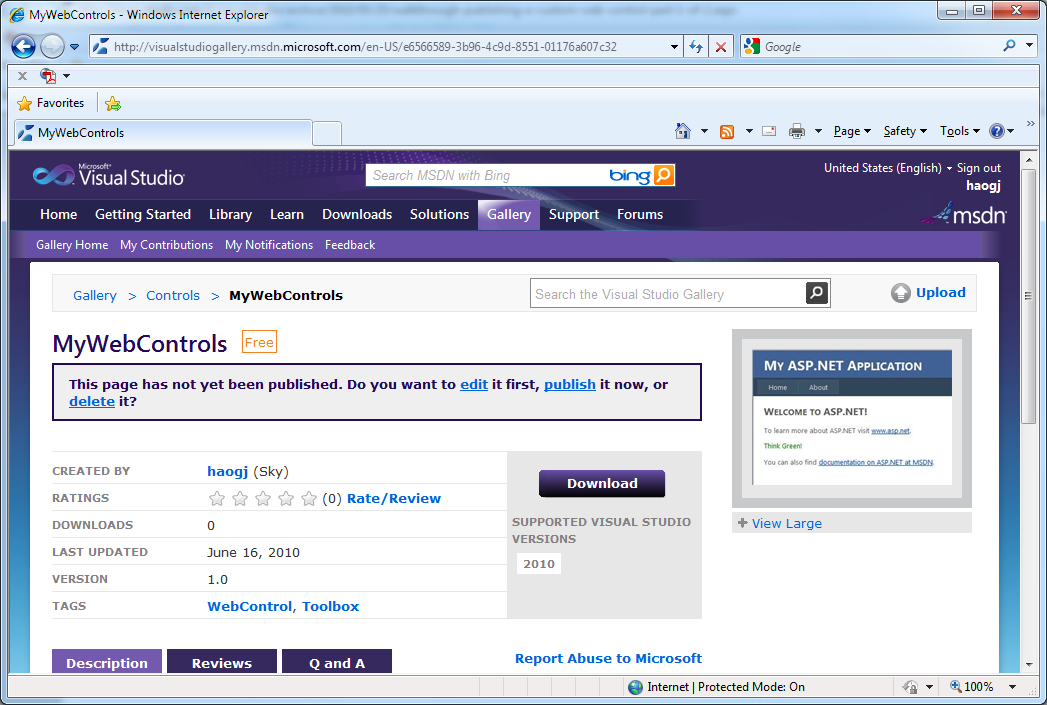The height and width of the screenshot is (705, 1047).
Task: Click the browser Back arrow button
Action: pyautogui.click(x=23, y=47)
